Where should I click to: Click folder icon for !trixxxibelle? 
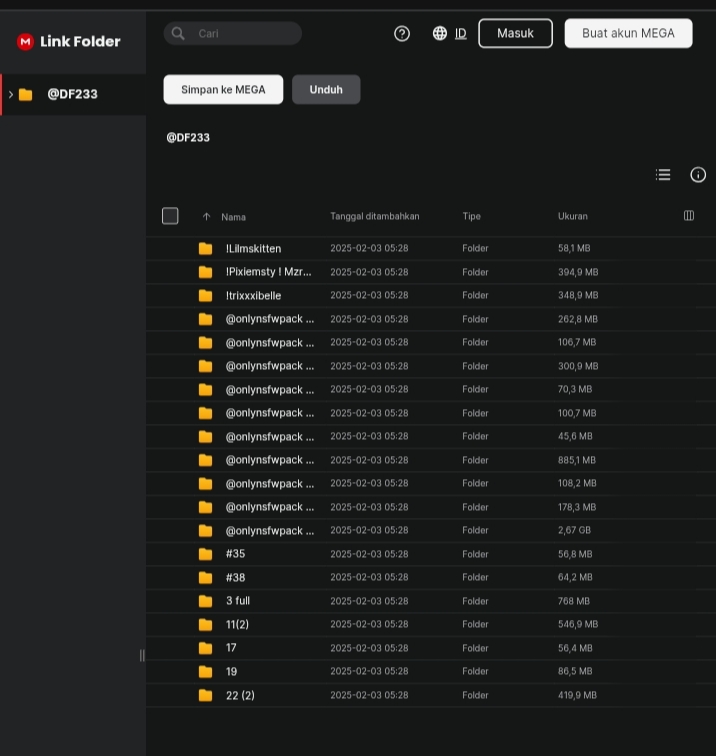205,295
